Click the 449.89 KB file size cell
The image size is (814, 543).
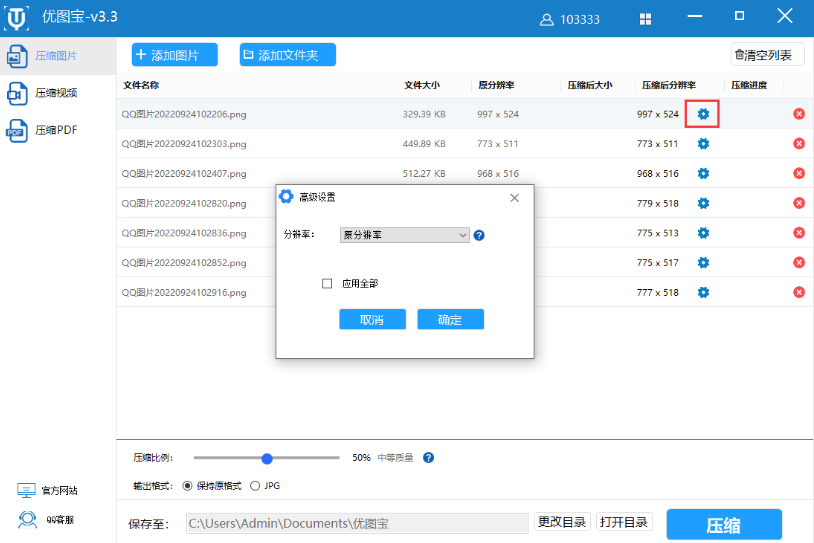click(x=424, y=144)
